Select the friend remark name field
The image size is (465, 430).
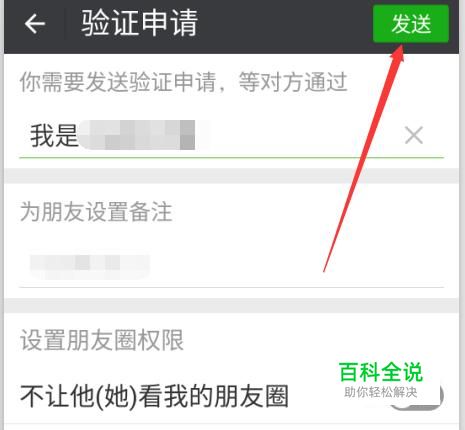point(232,266)
